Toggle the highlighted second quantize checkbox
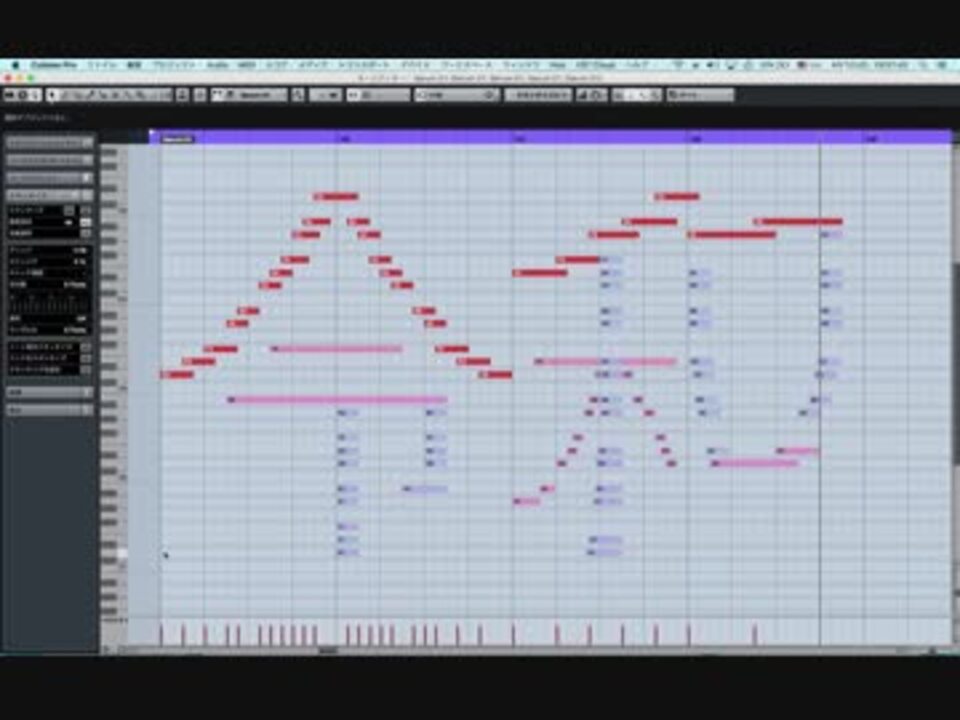Screen dimensions: 960x720 [86, 222]
